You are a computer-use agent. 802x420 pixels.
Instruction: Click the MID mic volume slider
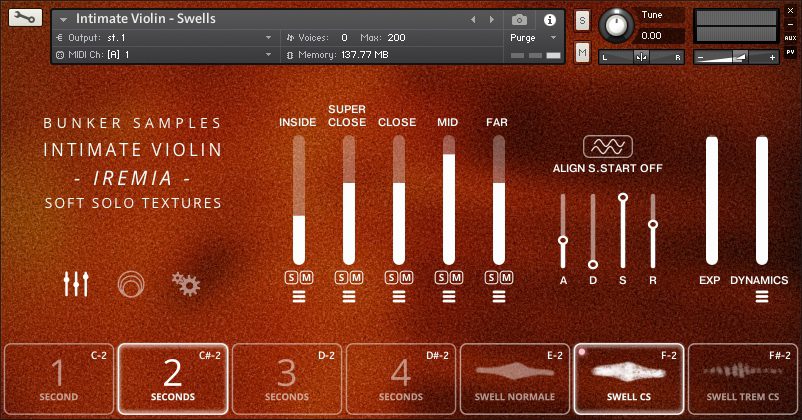click(x=449, y=201)
